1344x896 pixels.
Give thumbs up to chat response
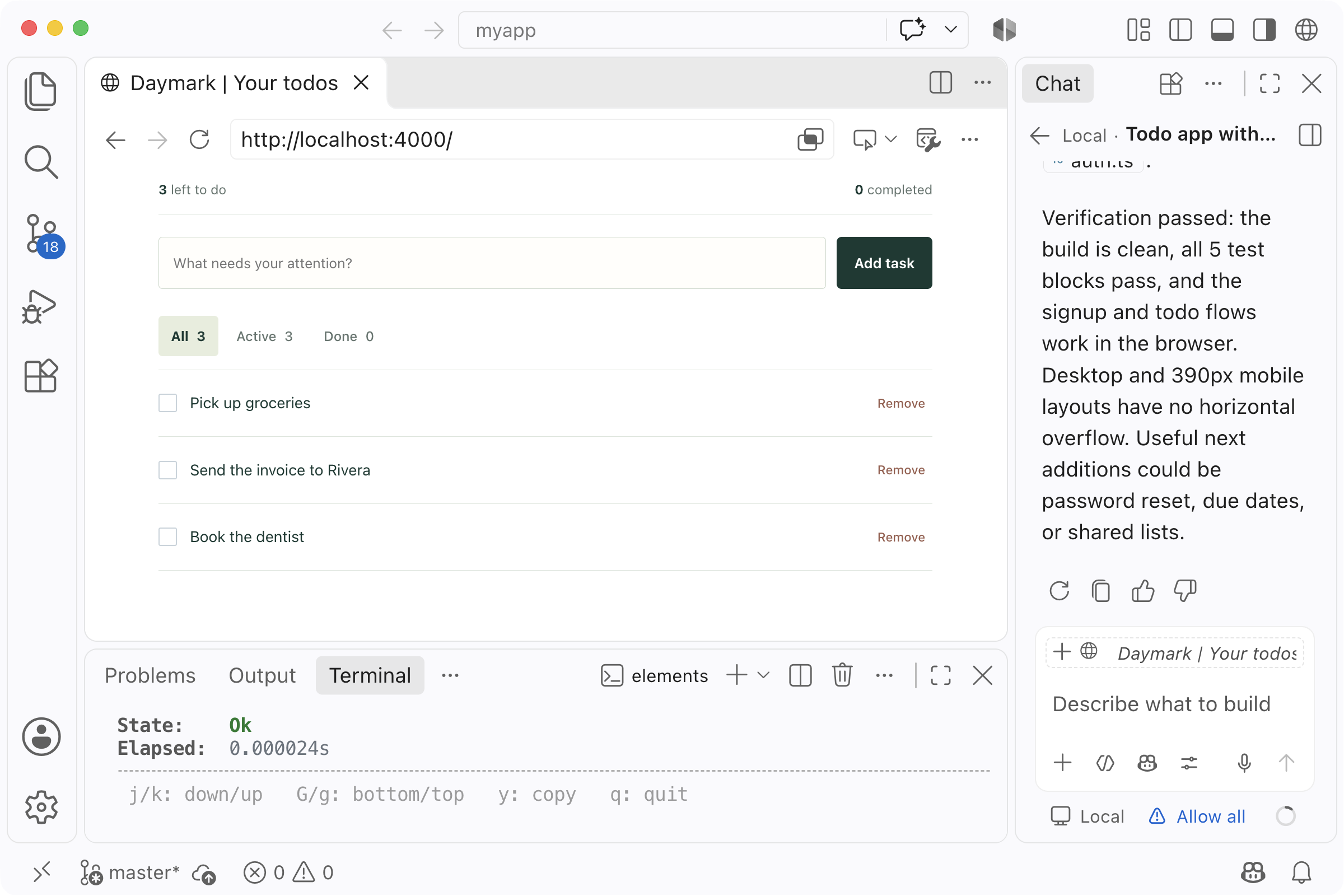(x=1143, y=591)
